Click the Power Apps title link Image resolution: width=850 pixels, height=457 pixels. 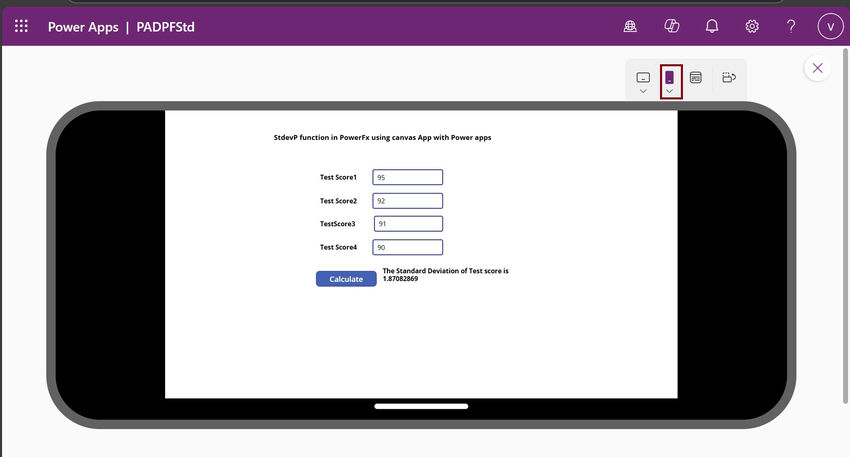(83, 27)
